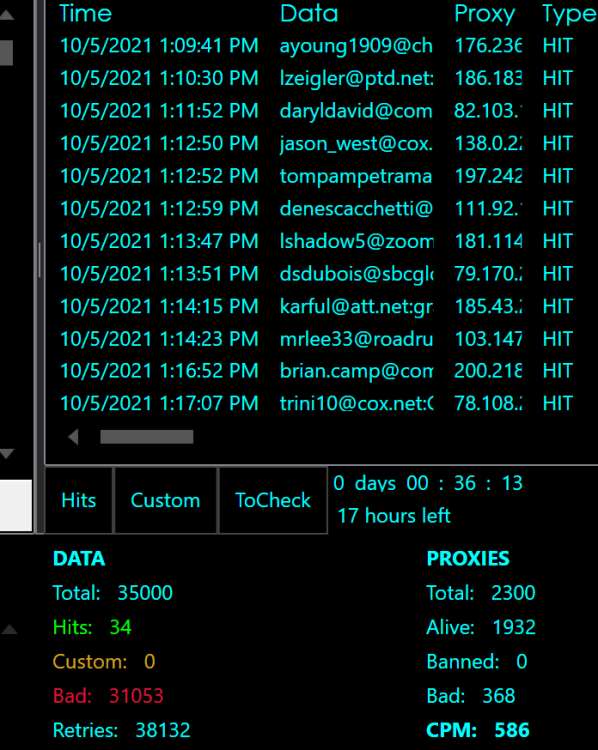Click the vertical splitter beside hits list
Screen dimensions: 598x750
coord(39,260)
